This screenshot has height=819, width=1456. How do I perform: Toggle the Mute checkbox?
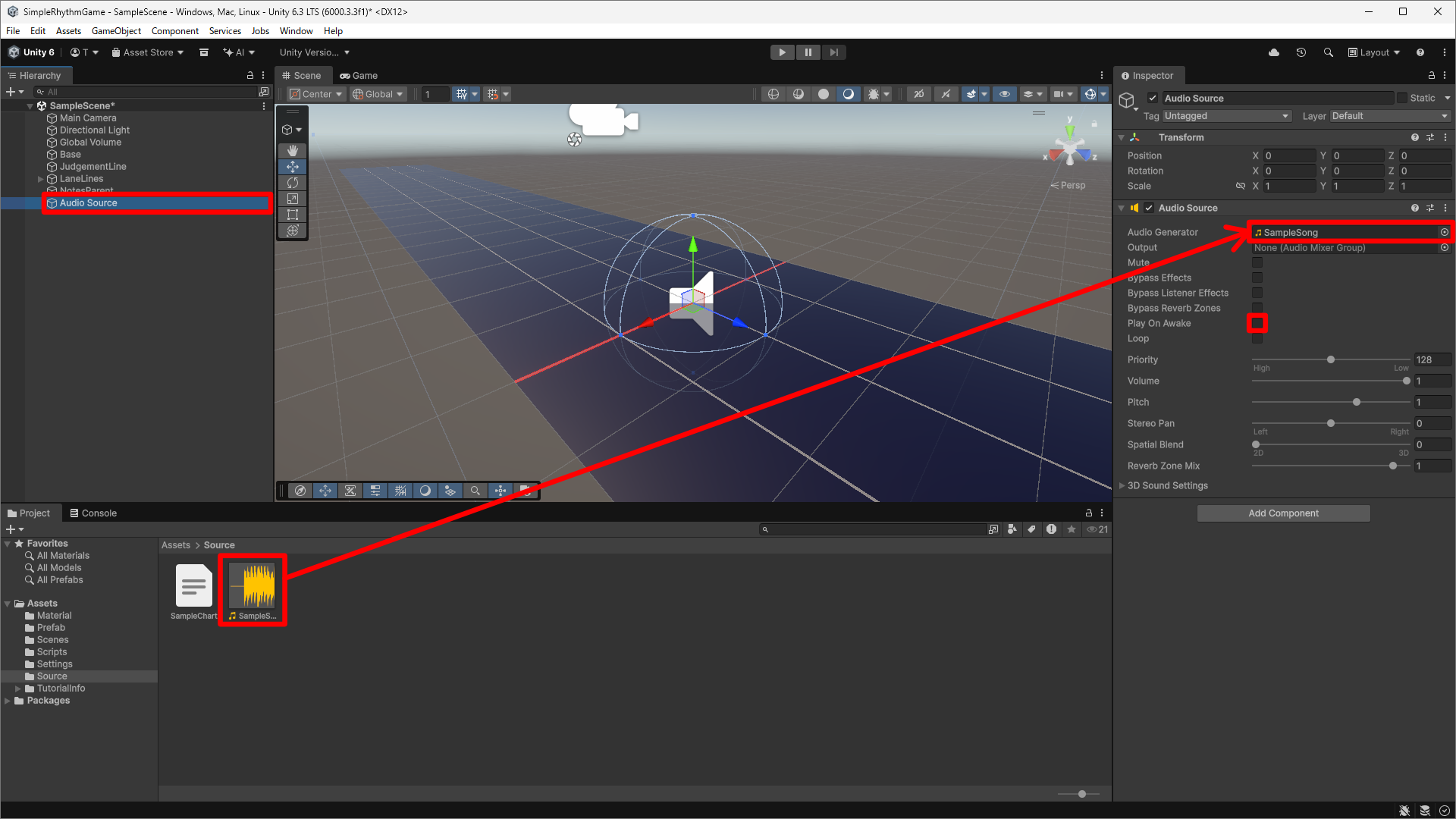click(1257, 262)
